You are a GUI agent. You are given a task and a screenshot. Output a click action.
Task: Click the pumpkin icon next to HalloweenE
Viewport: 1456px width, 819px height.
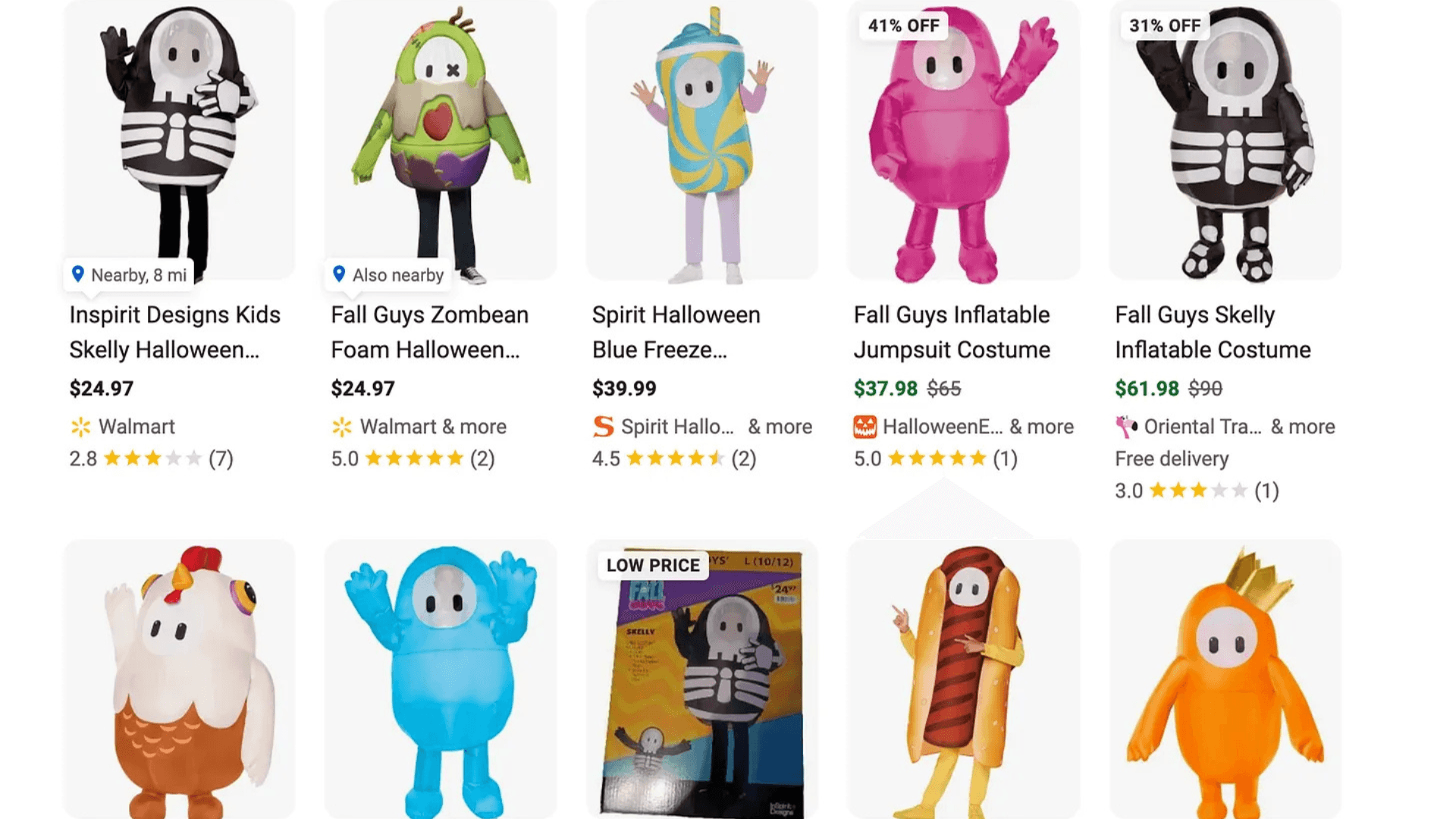coord(864,426)
